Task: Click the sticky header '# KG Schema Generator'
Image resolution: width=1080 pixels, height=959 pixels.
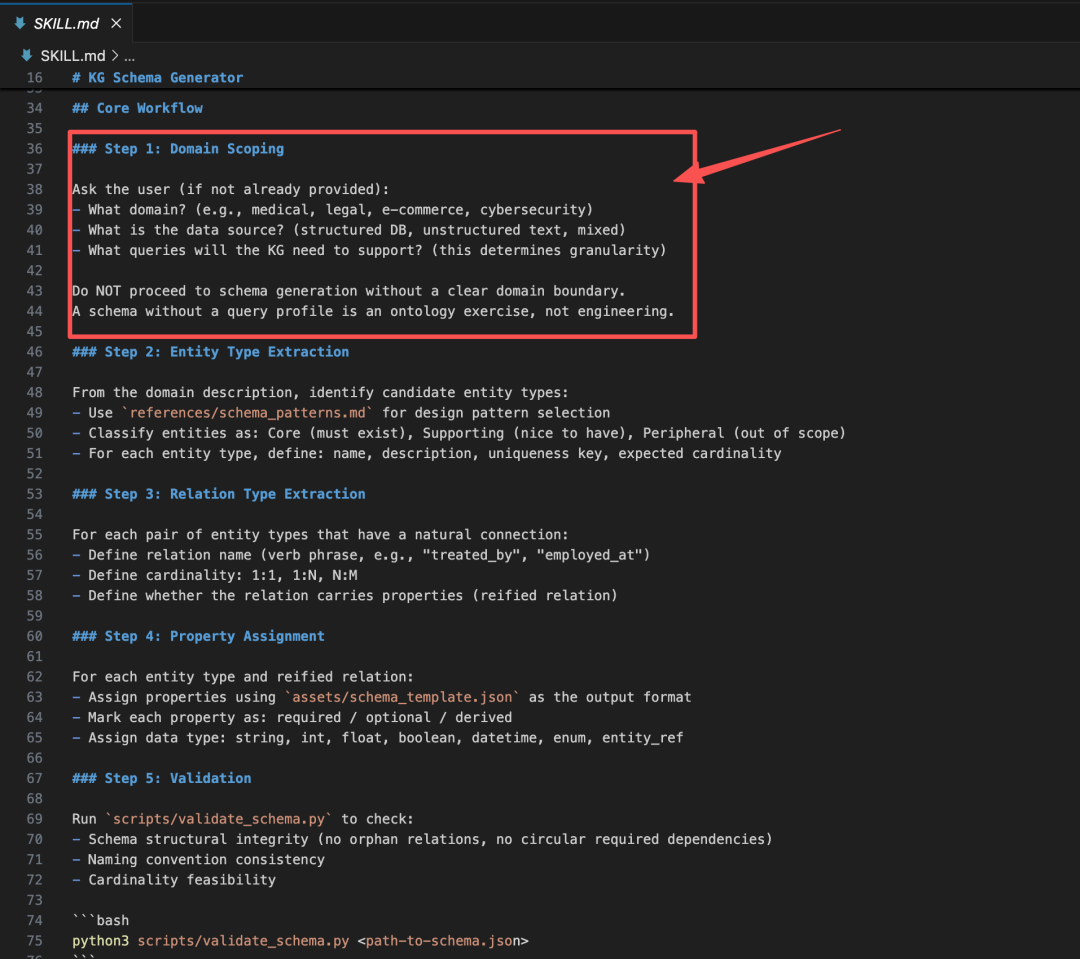Action: tap(158, 78)
